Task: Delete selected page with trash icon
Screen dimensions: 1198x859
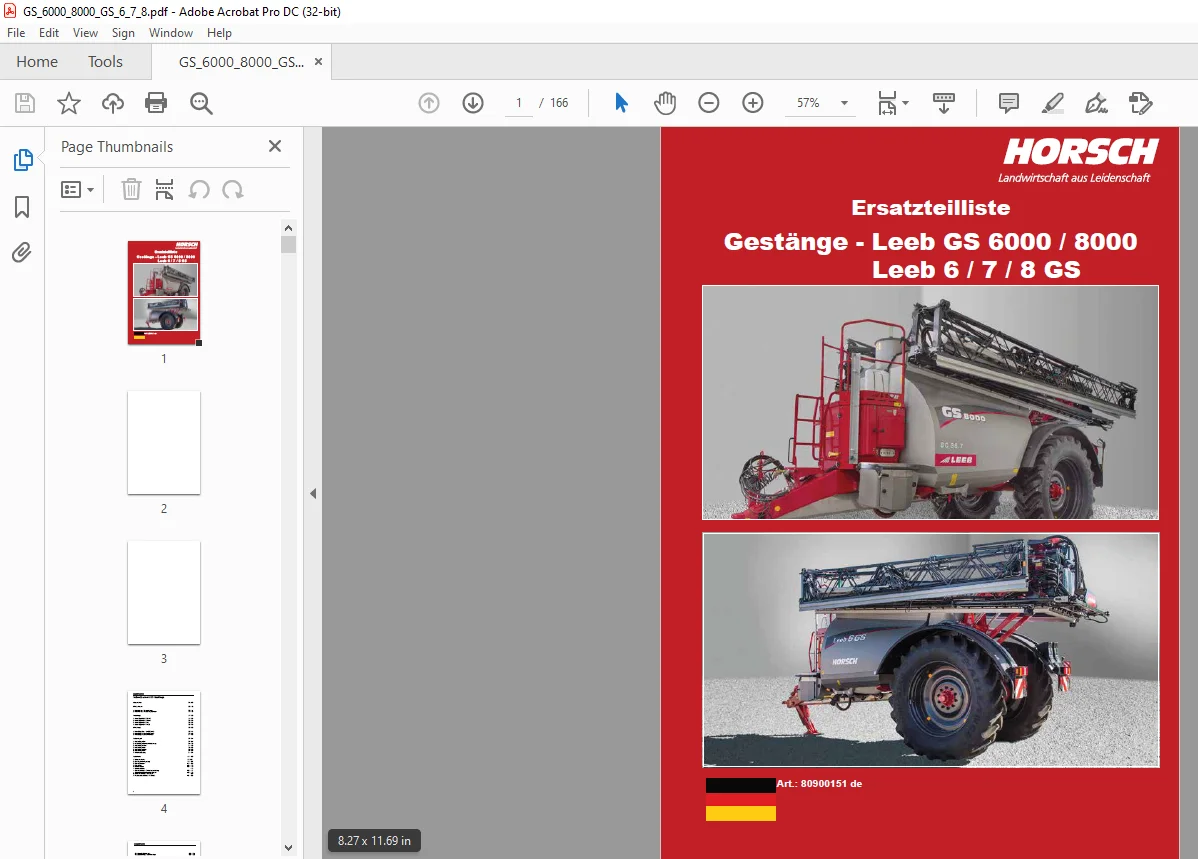Action: coord(131,189)
